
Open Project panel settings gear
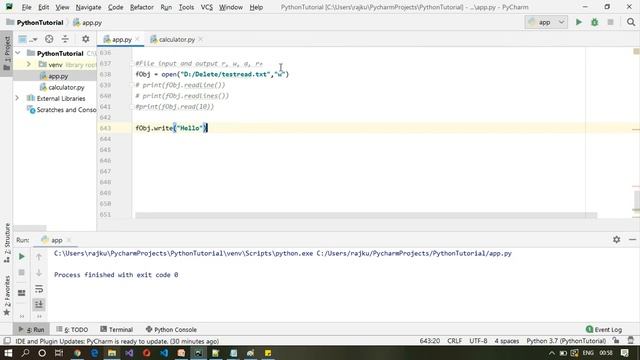click(85, 39)
